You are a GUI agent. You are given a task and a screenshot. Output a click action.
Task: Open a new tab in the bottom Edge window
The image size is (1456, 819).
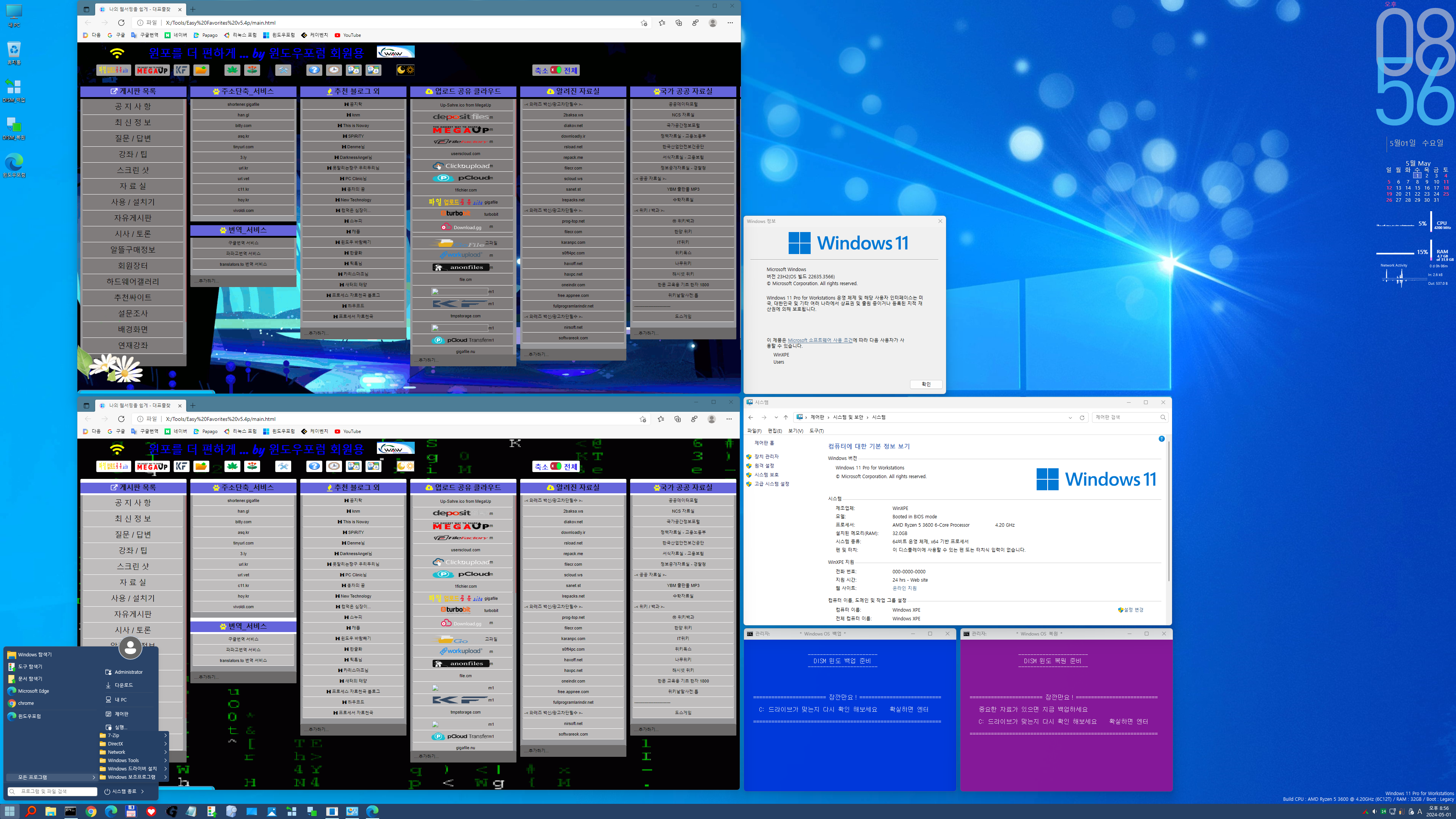(x=193, y=405)
